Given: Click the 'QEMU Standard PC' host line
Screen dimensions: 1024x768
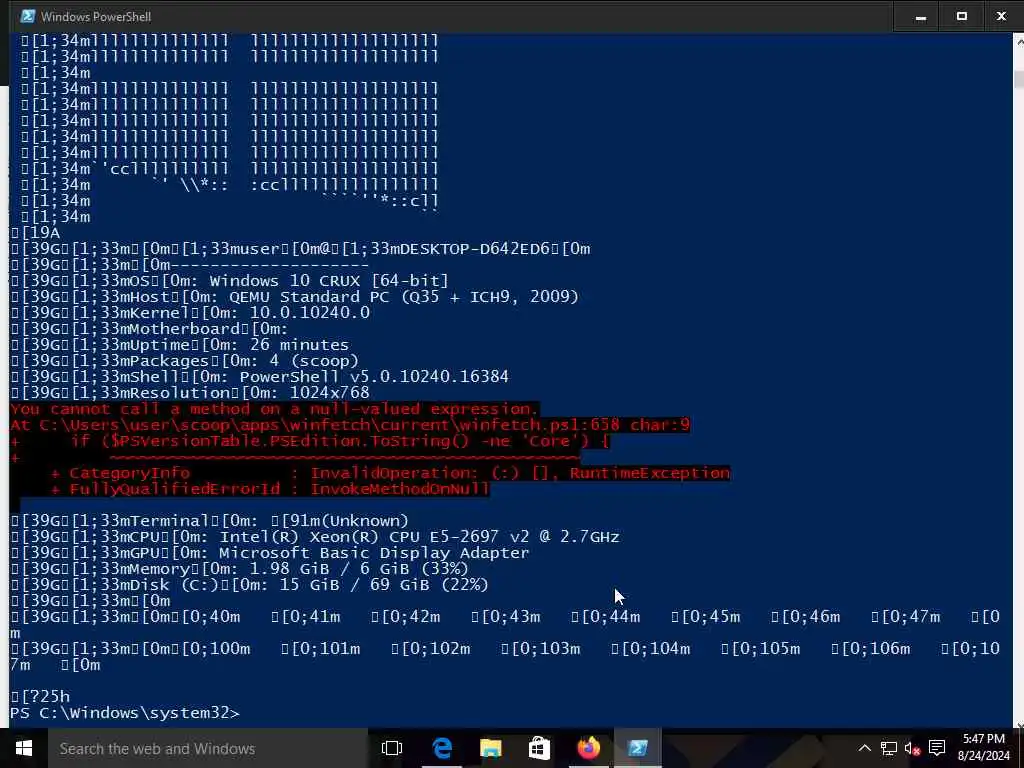Looking at the screenshot, I should click(x=295, y=296).
